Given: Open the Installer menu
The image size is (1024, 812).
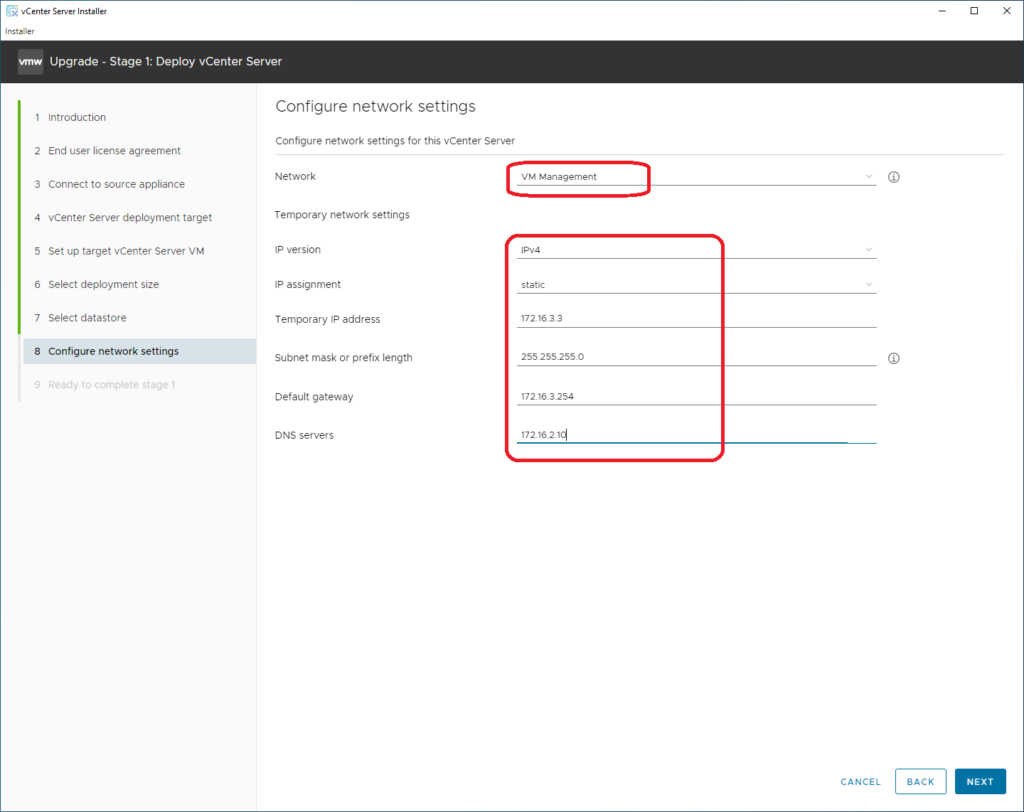Looking at the screenshot, I should pos(20,31).
